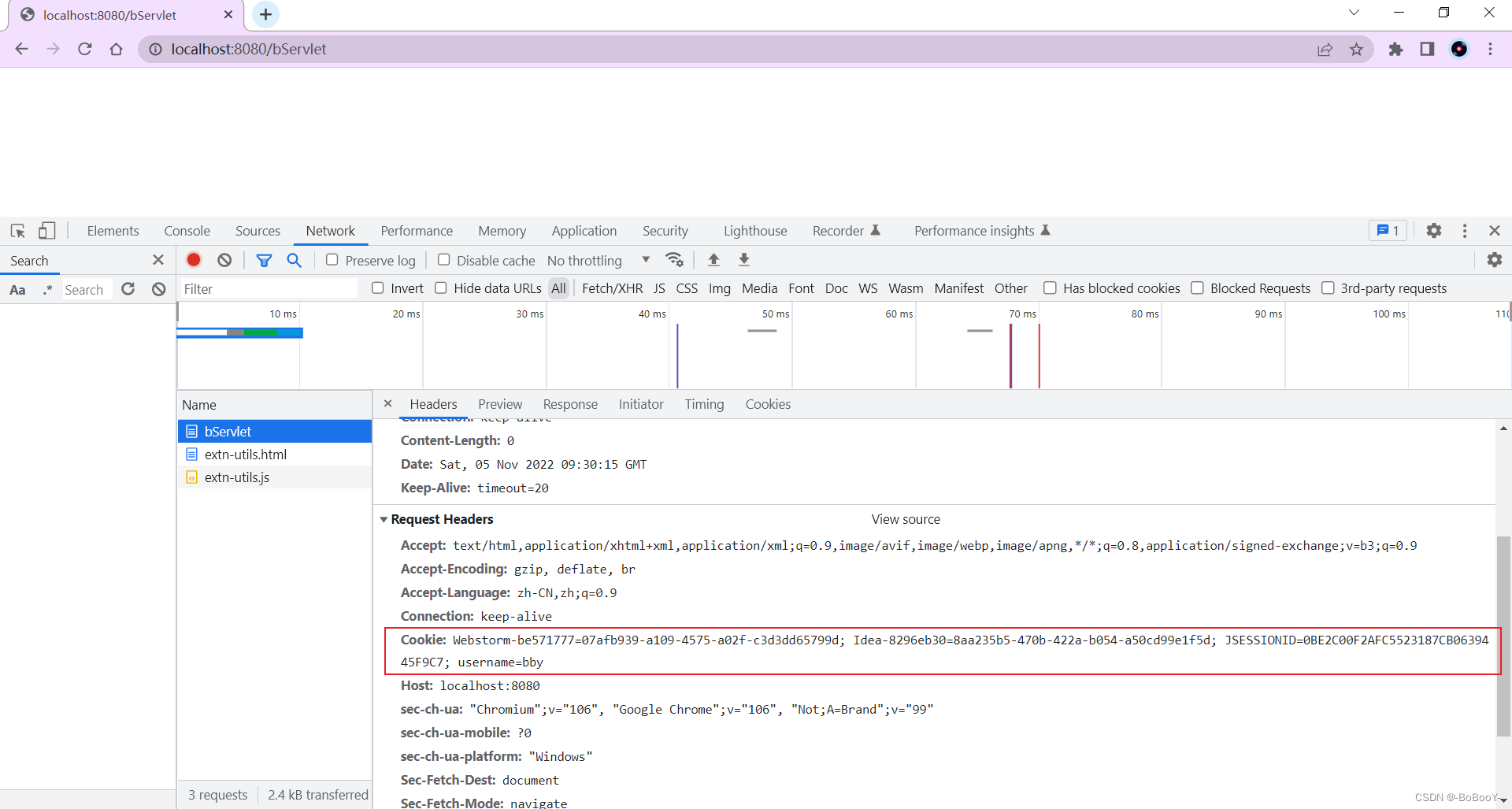Viewport: 1512px width, 809px height.
Task: Enable the Disable cache checkbox
Action: [x=444, y=260]
